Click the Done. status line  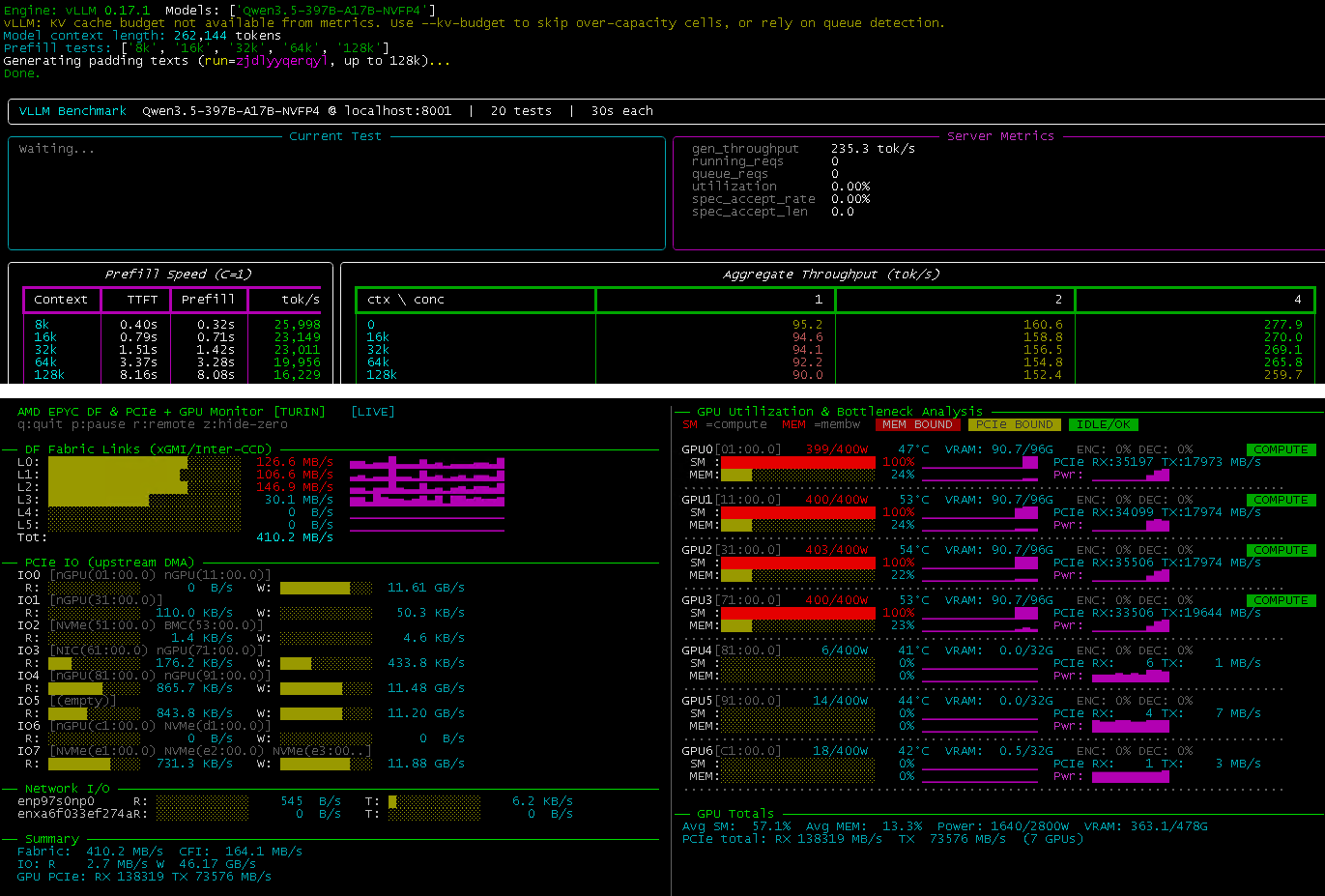click(x=21, y=73)
